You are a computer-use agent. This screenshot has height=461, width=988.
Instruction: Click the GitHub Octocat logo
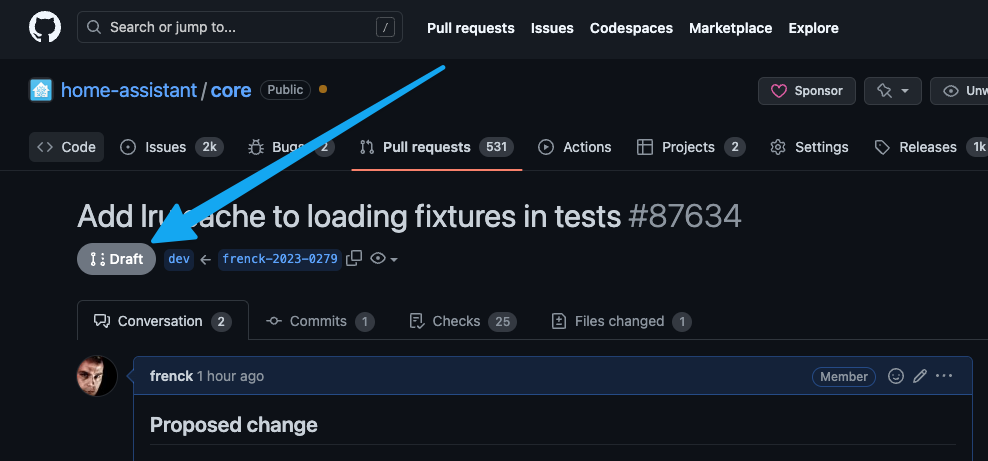click(x=44, y=28)
